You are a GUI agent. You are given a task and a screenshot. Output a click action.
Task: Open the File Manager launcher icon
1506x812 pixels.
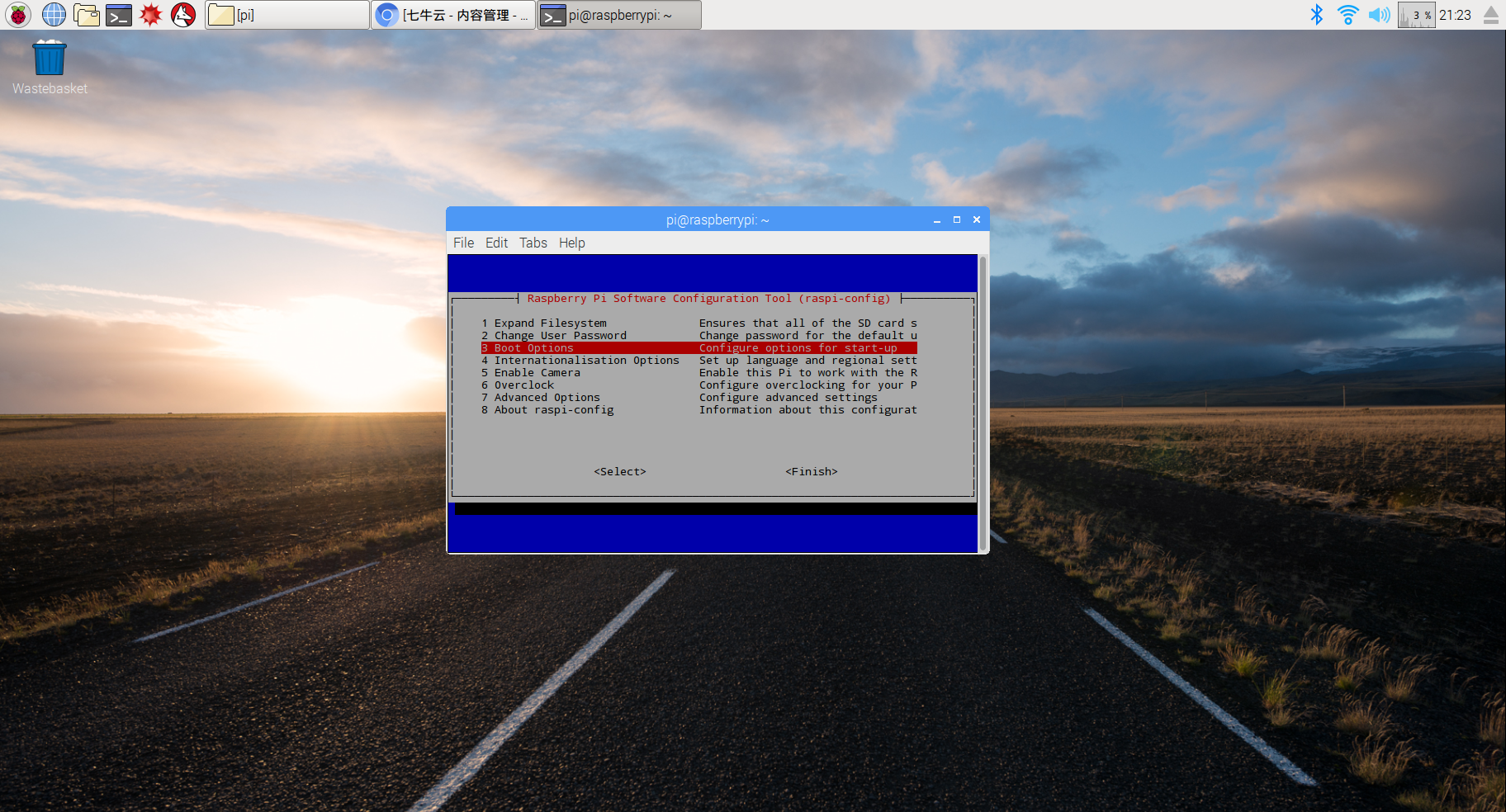tap(86, 15)
